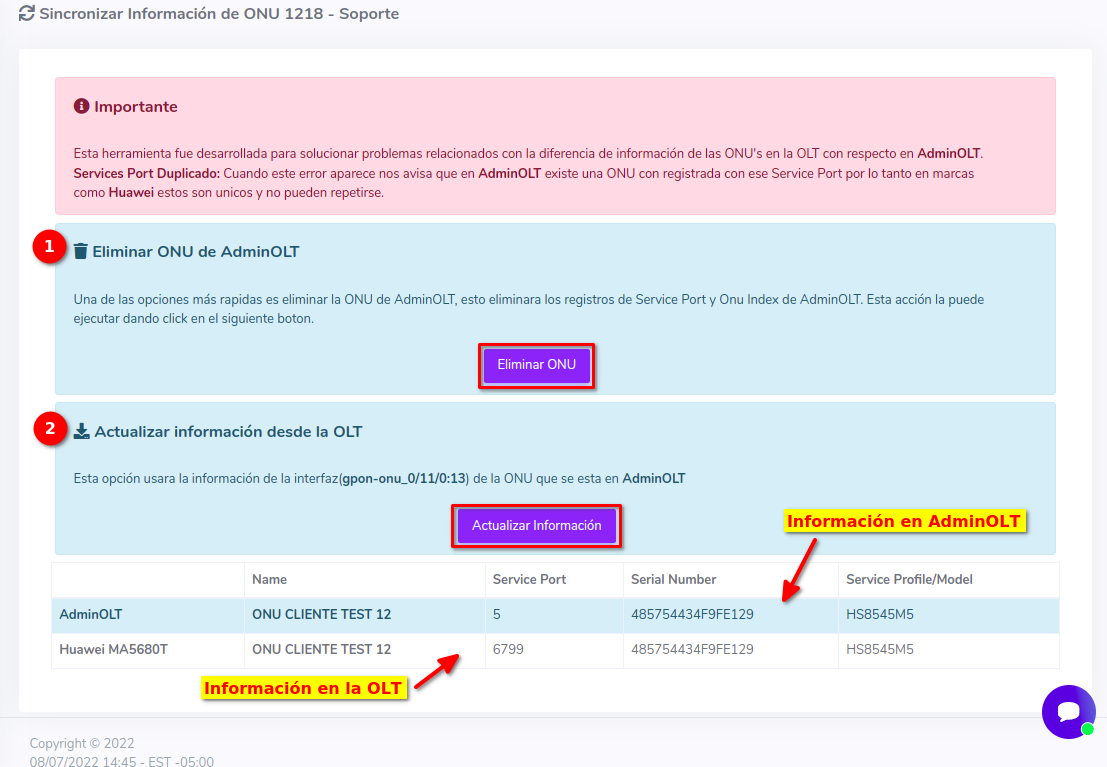
Task: Click the yellow Información en AdminOLT label
Action: [904, 521]
